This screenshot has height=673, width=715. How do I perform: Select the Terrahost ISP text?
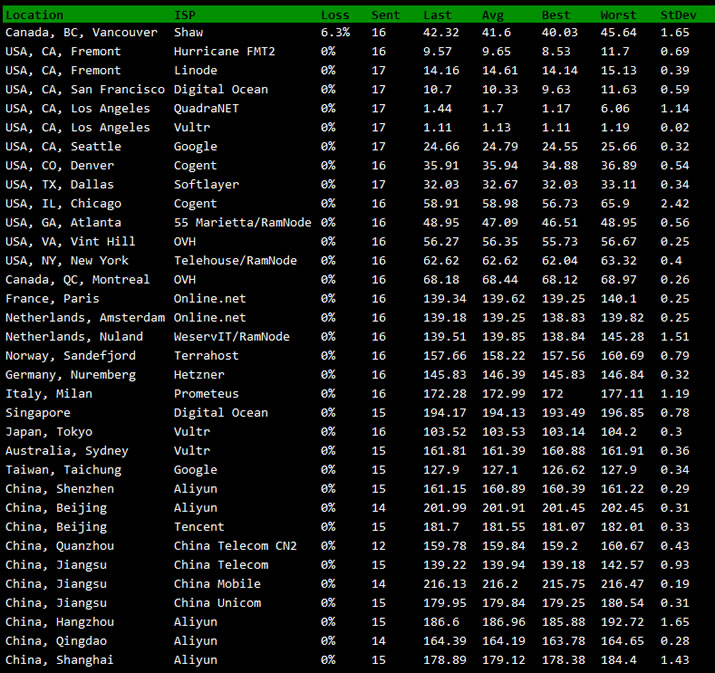coord(206,356)
